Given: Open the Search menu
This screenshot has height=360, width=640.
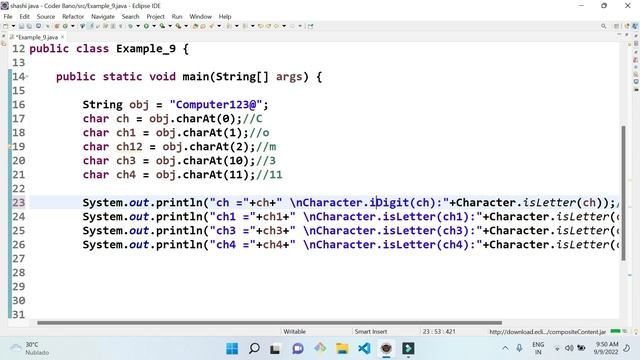Looking at the screenshot, I should point(131,16).
